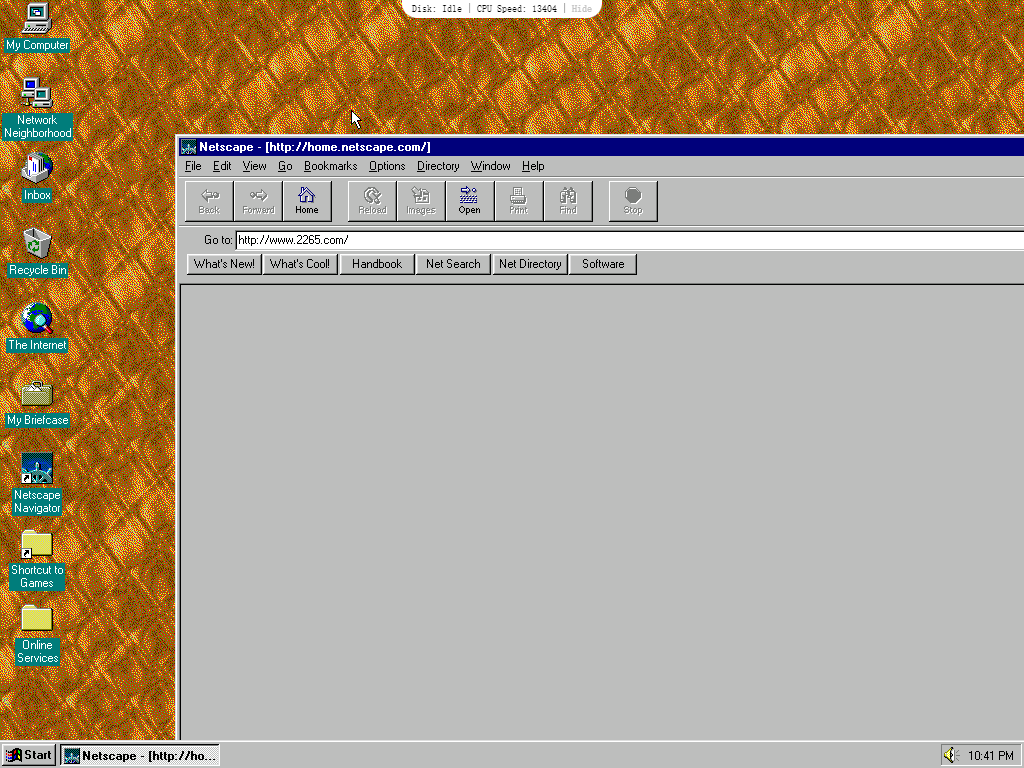Click the What's New! button

(223, 263)
